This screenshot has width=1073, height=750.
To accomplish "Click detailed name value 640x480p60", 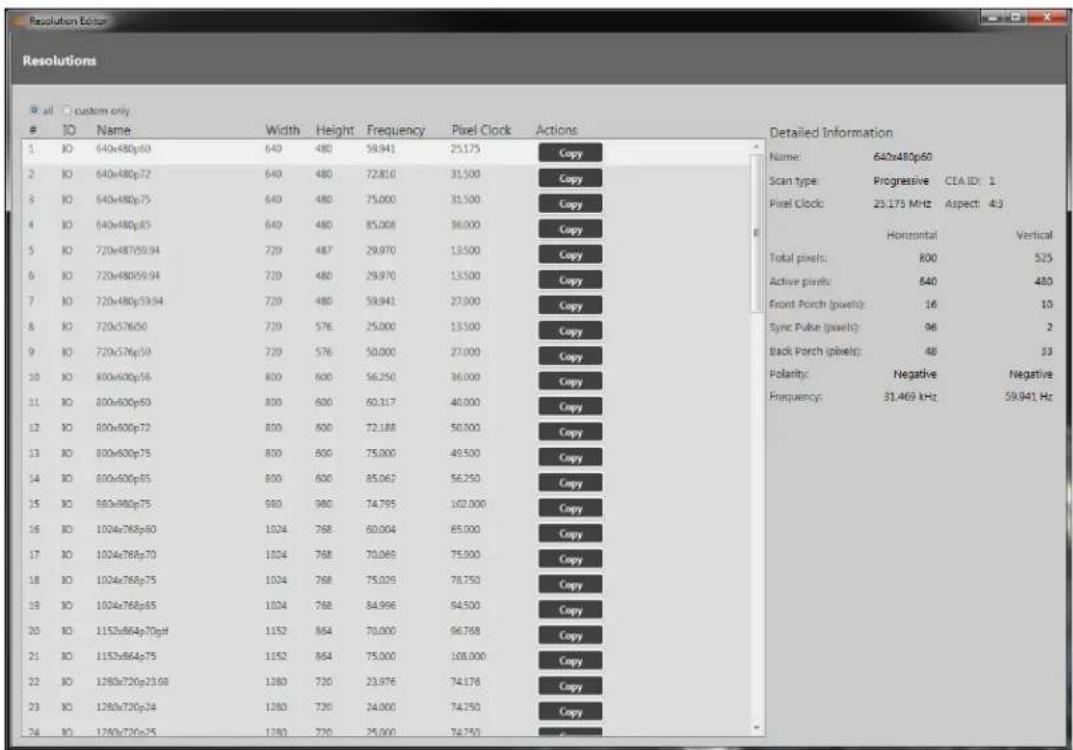I will 903,157.
